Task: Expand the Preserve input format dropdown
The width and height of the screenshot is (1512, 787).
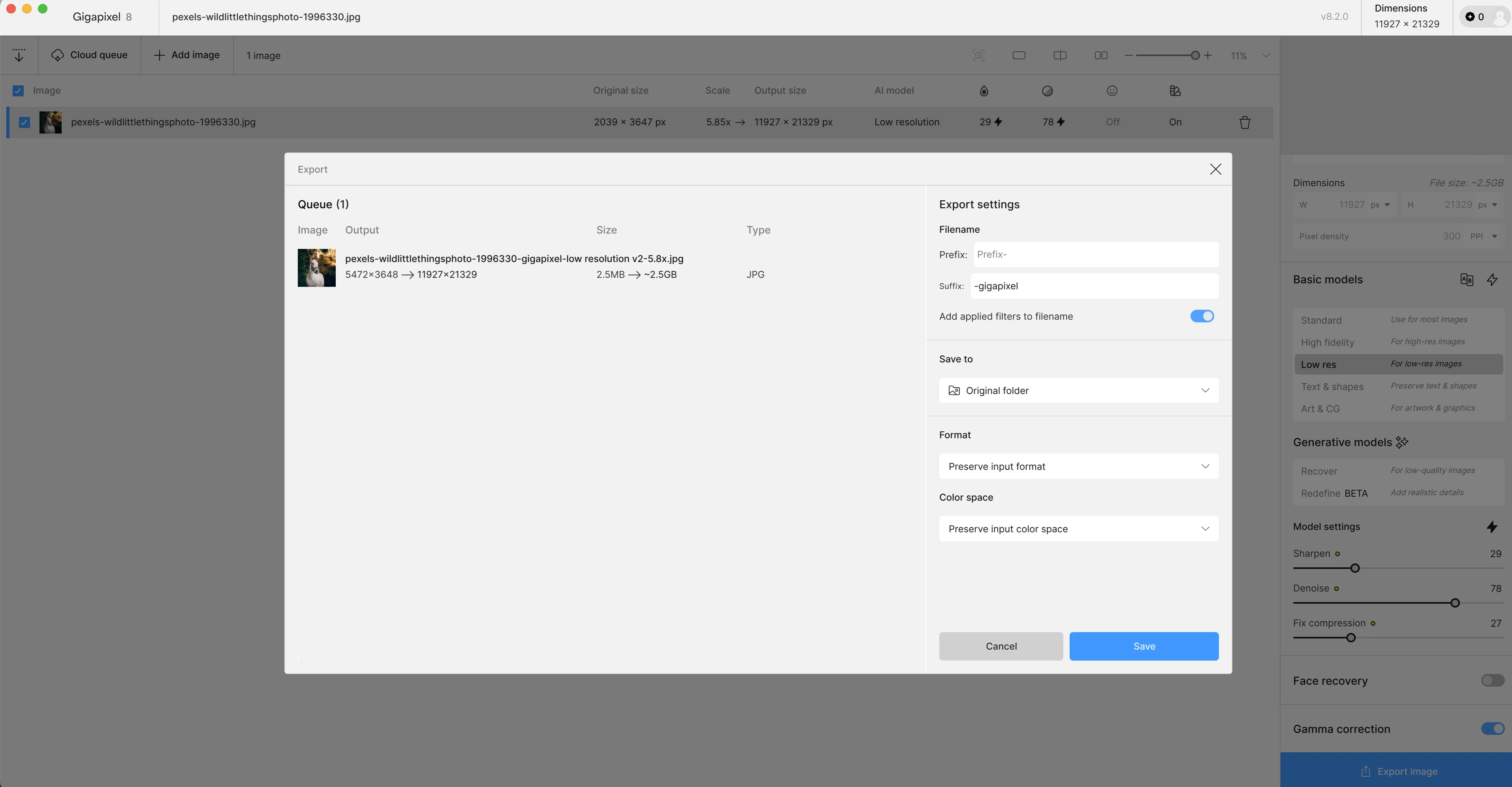Action: click(1078, 466)
